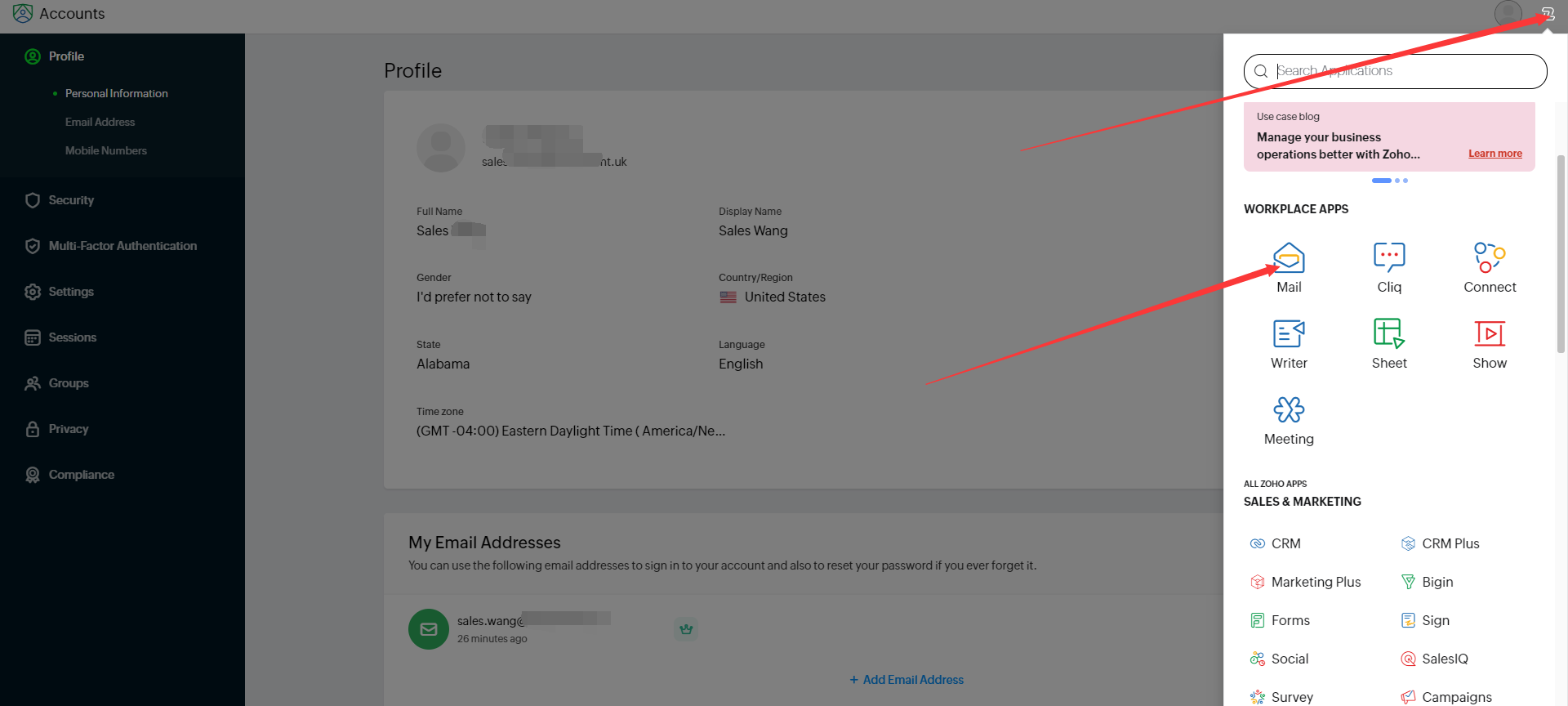
Task: Open the Forms app
Action: pos(1280,620)
